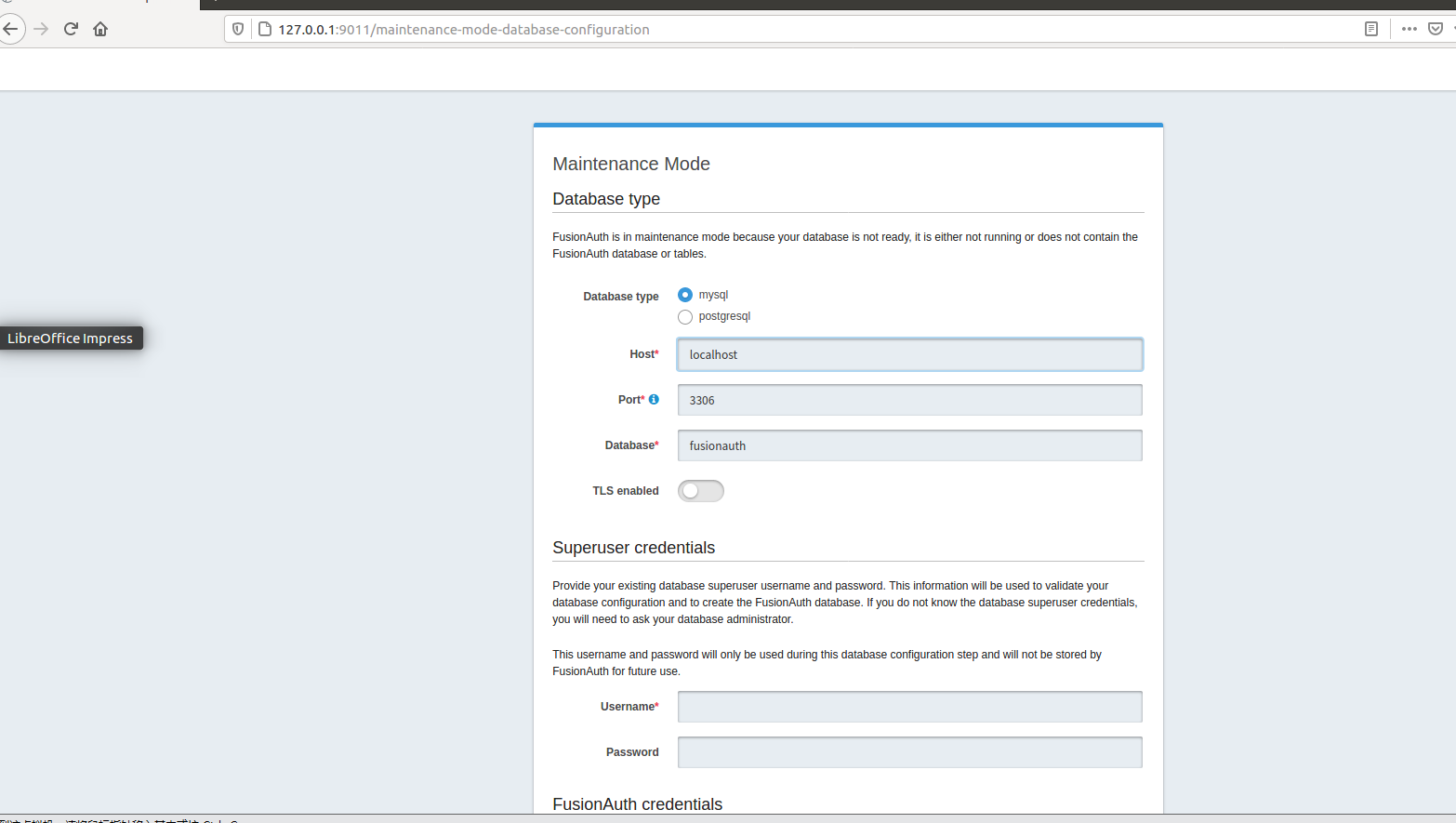Image resolution: width=1456 pixels, height=823 pixels.
Task: Save page to Pocket icon
Action: [x=1436, y=29]
